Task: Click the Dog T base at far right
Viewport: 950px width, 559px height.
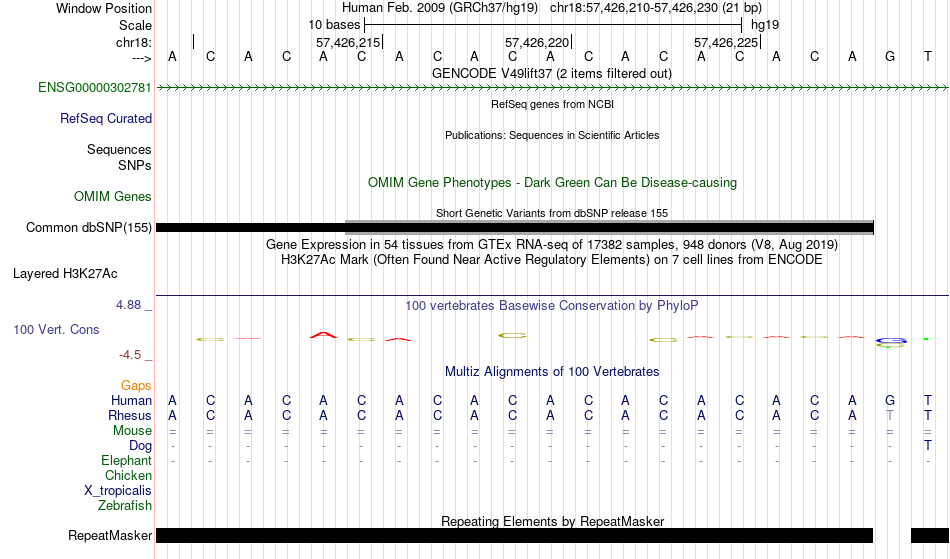Action: coord(928,446)
